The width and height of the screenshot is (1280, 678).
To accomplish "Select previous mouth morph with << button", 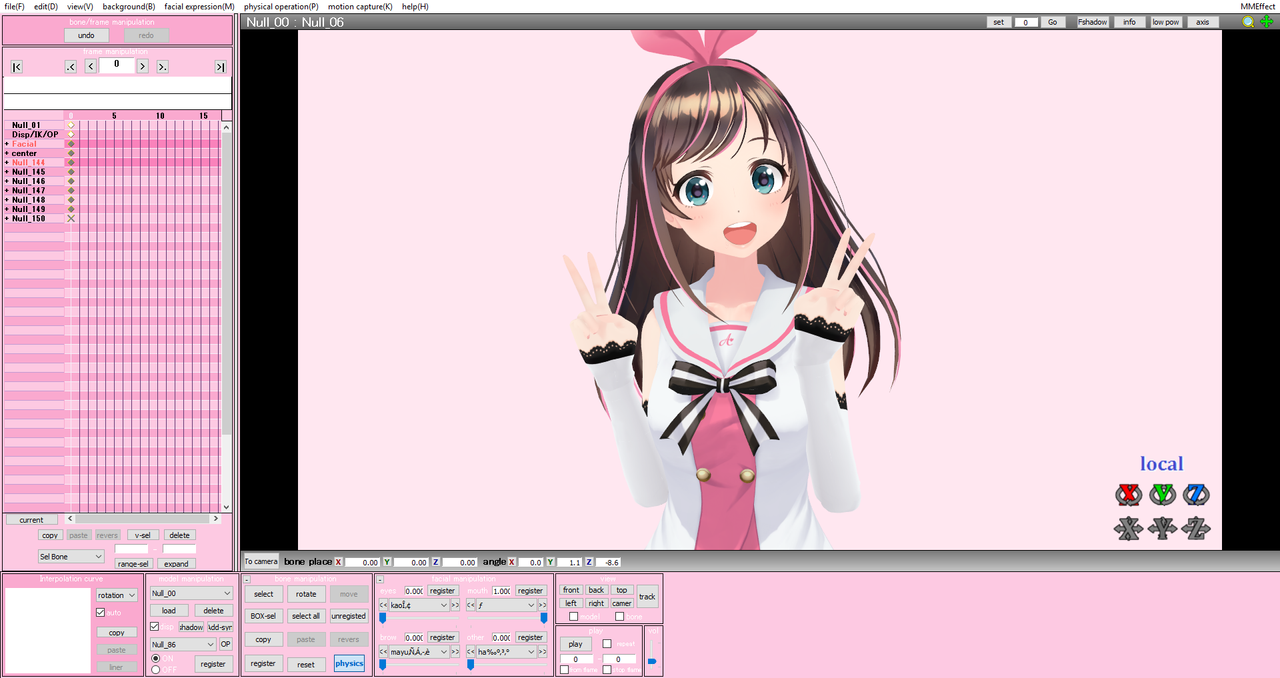I will pyautogui.click(x=470, y=605).
